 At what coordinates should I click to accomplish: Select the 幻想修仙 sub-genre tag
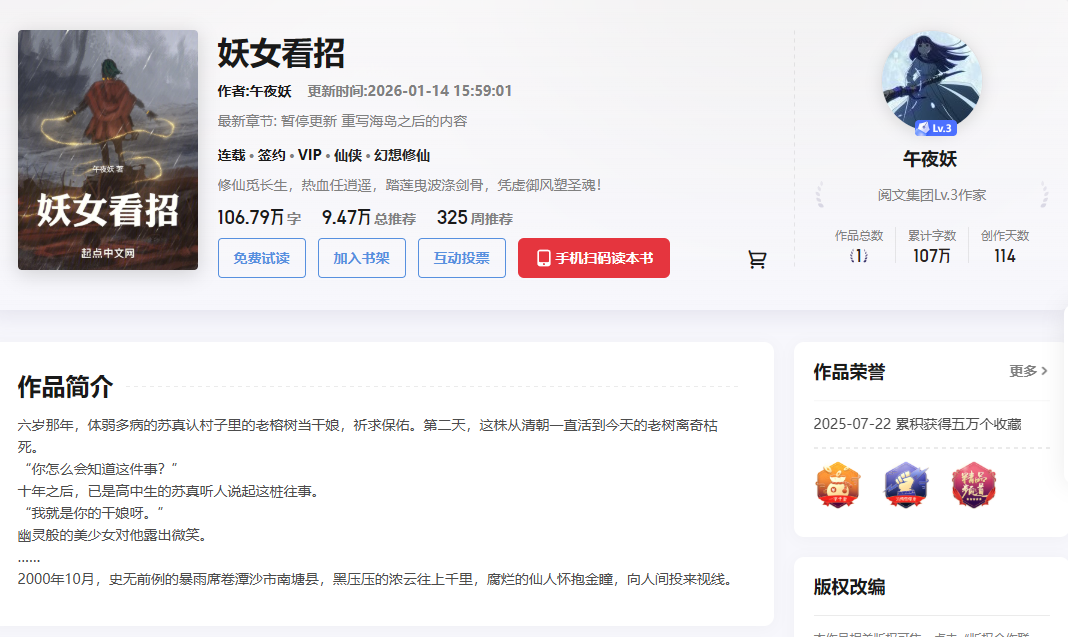coord(402,155)
